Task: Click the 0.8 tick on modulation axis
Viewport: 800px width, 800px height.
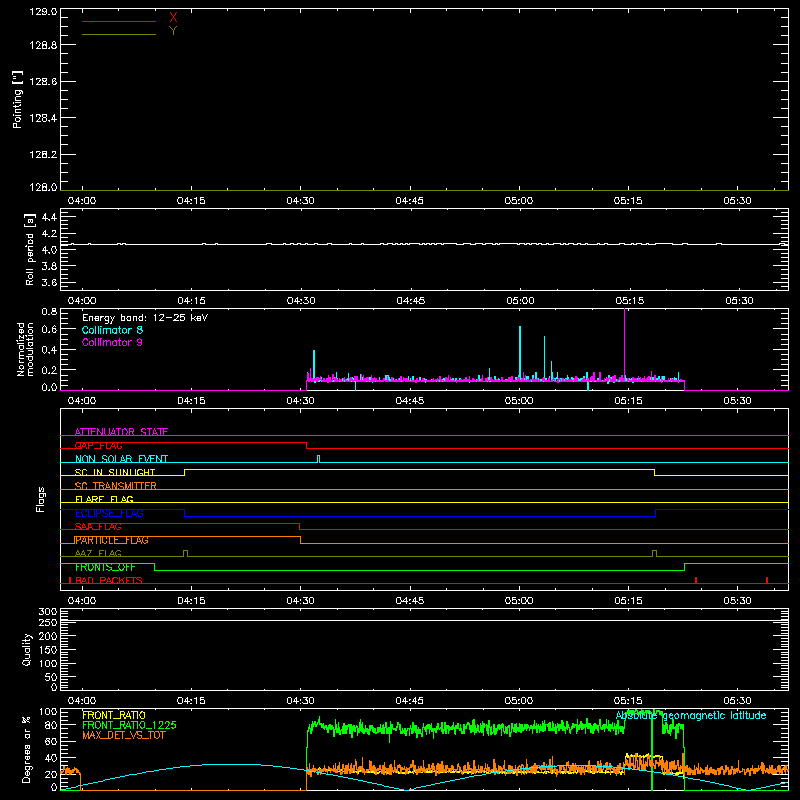Action: [x=49, y=312]
